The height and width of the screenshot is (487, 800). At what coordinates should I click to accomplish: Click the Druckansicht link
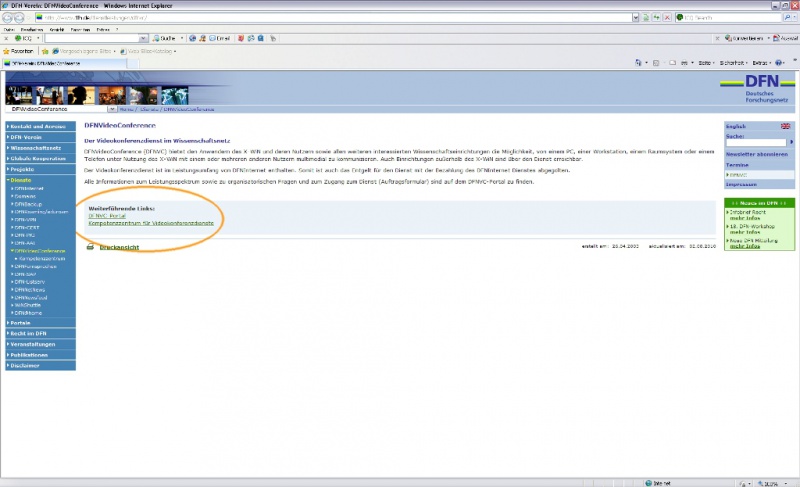(119, 247)
